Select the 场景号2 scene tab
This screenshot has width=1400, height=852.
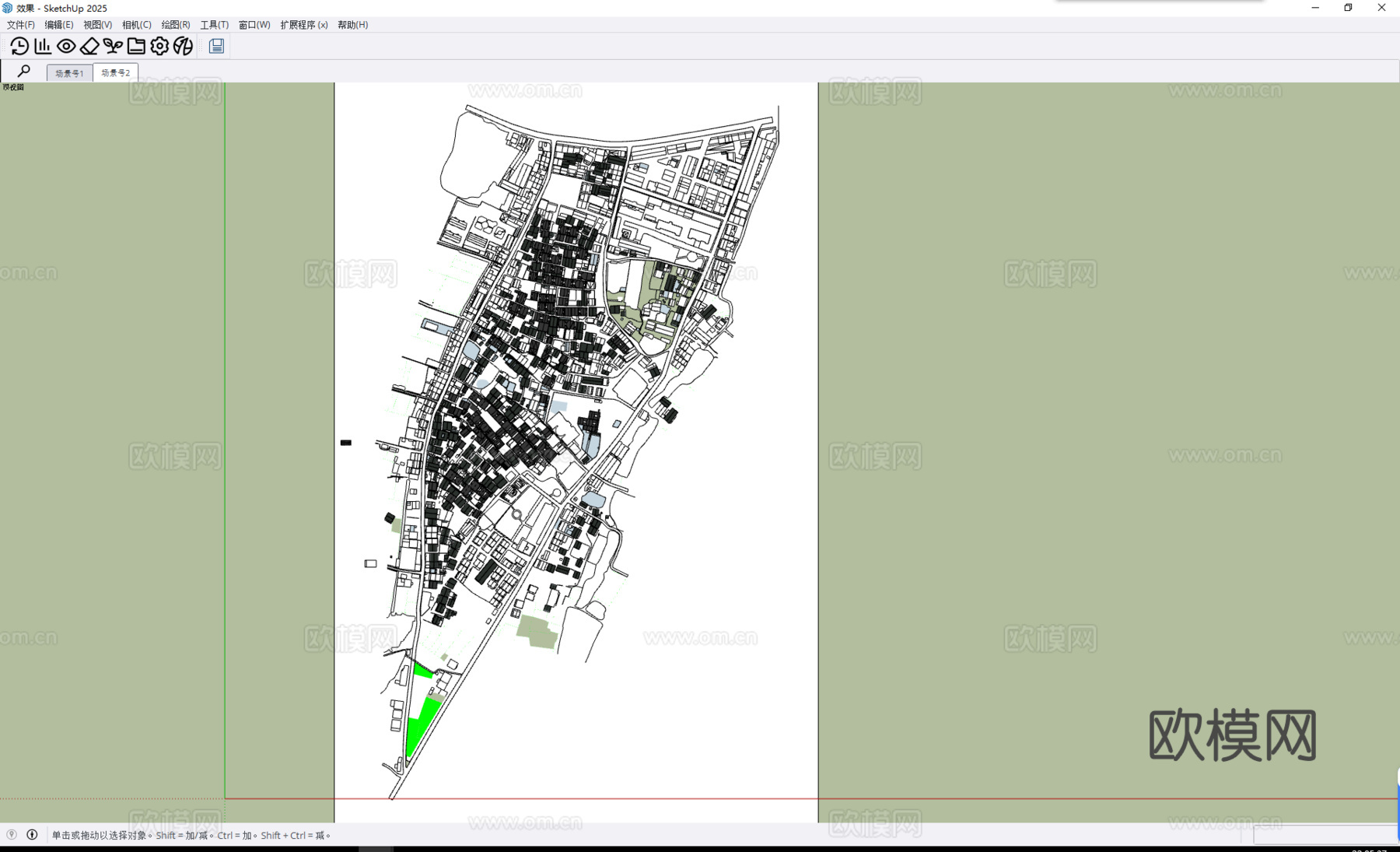116,72
